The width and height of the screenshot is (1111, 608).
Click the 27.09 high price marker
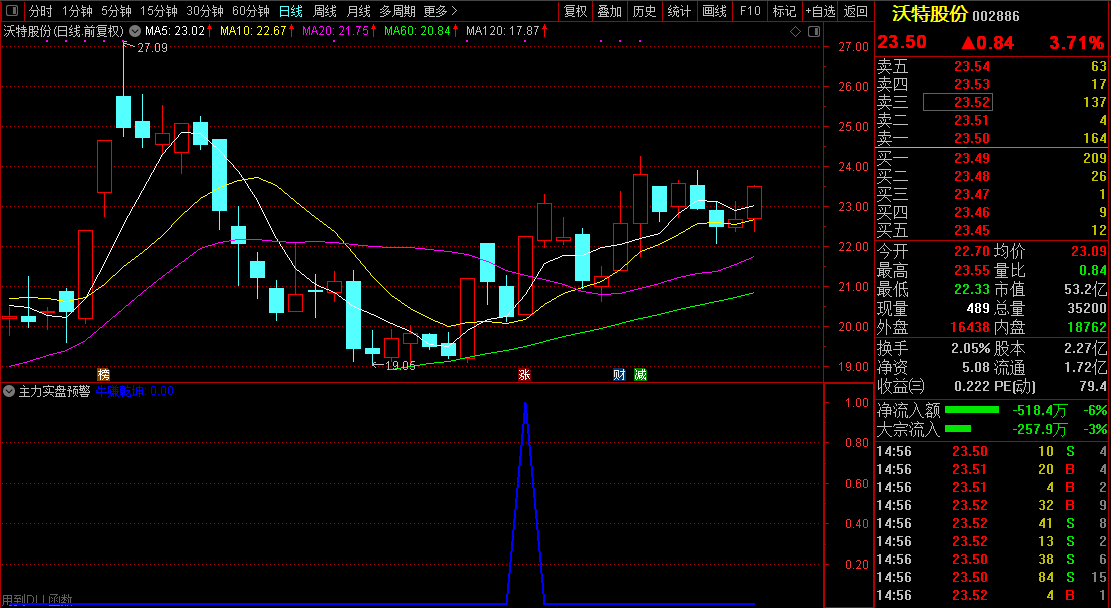(x=152, y=48)
